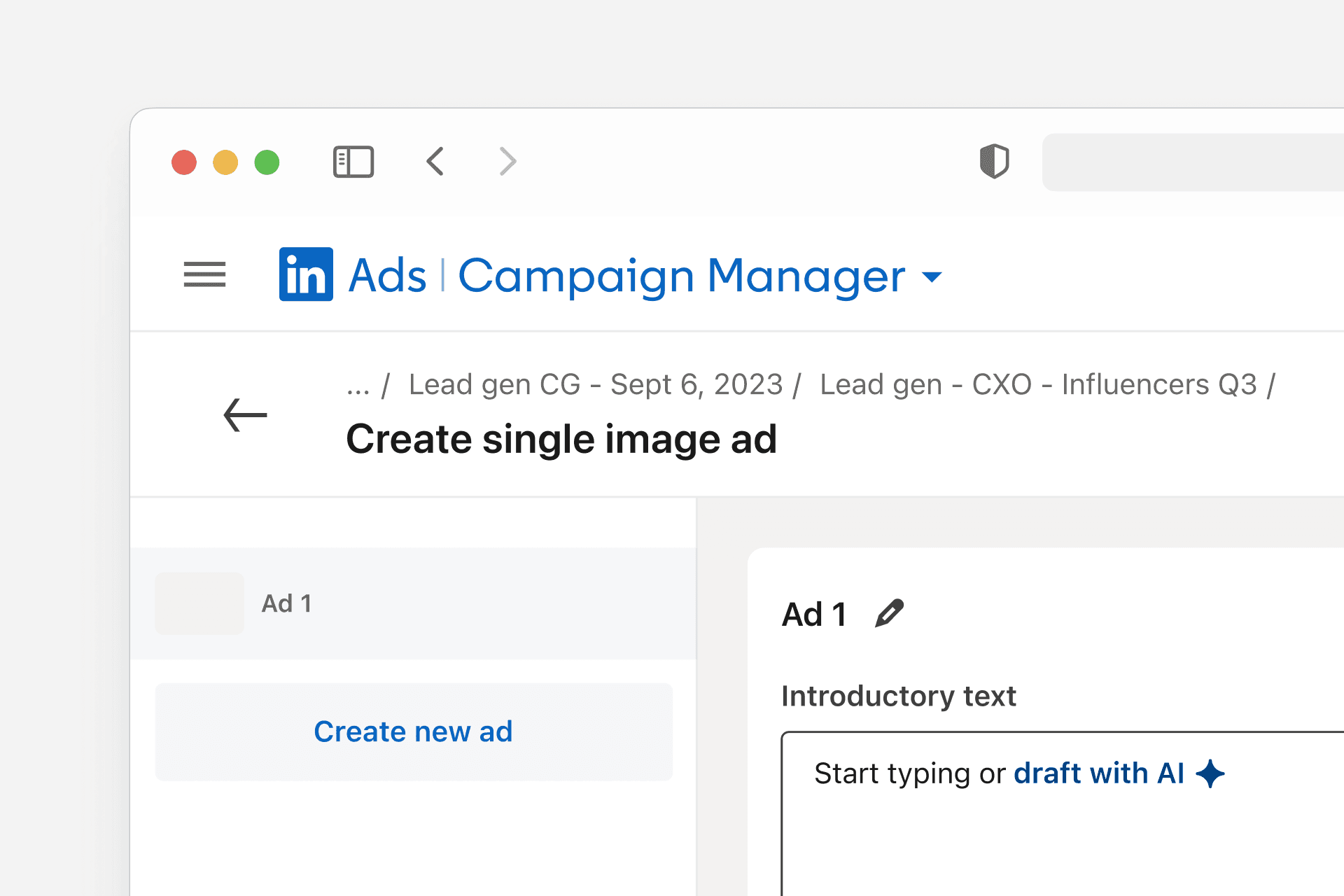
Task: Click the Campaign Manager title text
Action: coord(681,276)
